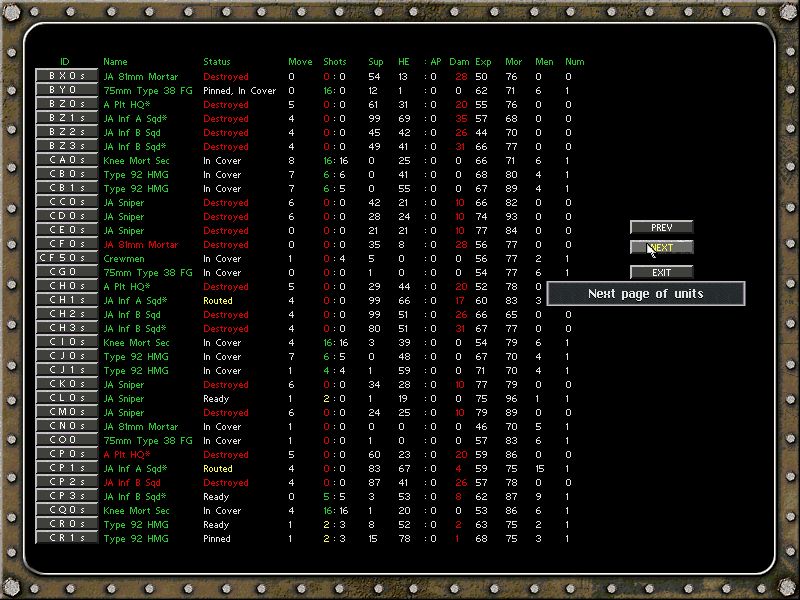Select unit ID button CJ0s

[x=66, y=356]
